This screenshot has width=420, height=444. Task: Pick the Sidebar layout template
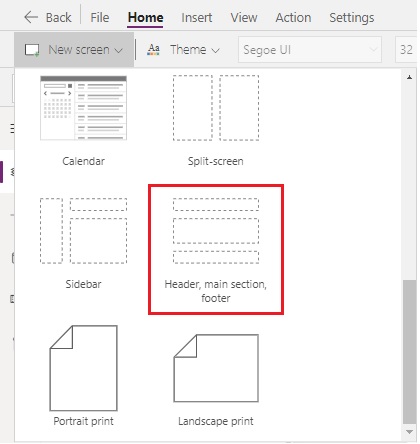click(x=83, y=231)
